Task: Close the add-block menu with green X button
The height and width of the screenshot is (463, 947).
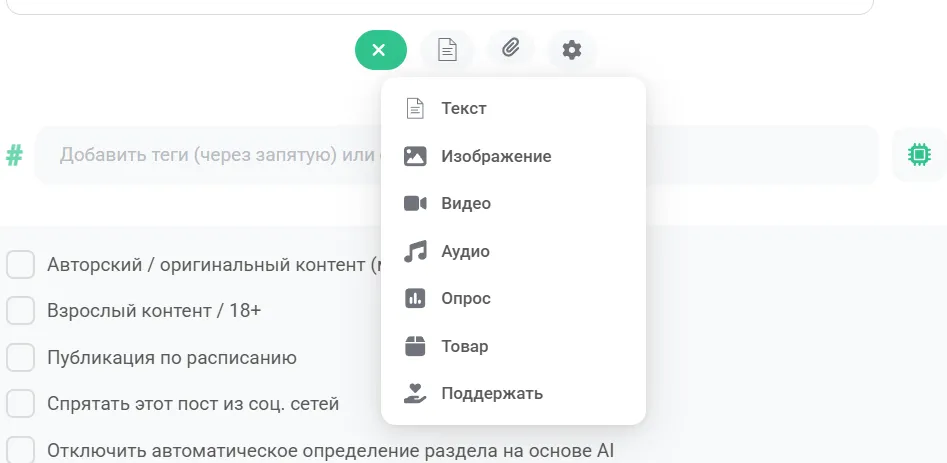Action: coord(380,50)
